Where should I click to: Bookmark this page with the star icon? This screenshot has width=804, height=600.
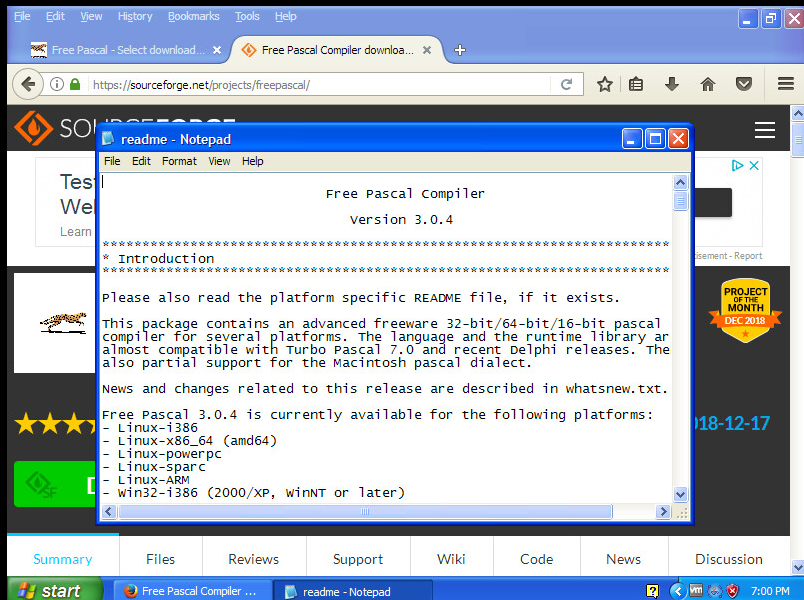[605, 85]
